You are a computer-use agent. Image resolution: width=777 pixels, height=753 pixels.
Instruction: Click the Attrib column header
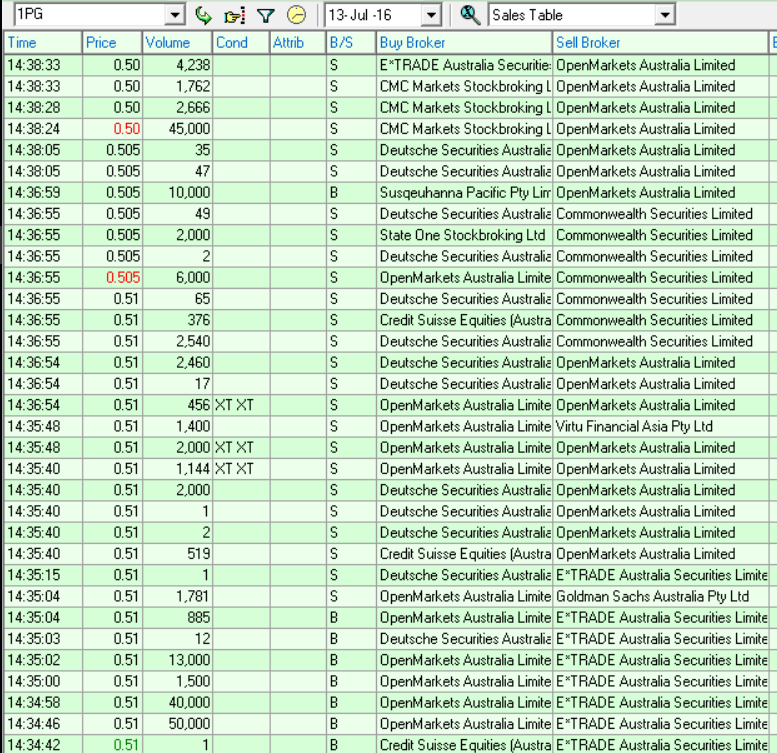click(x=298, y=43)
